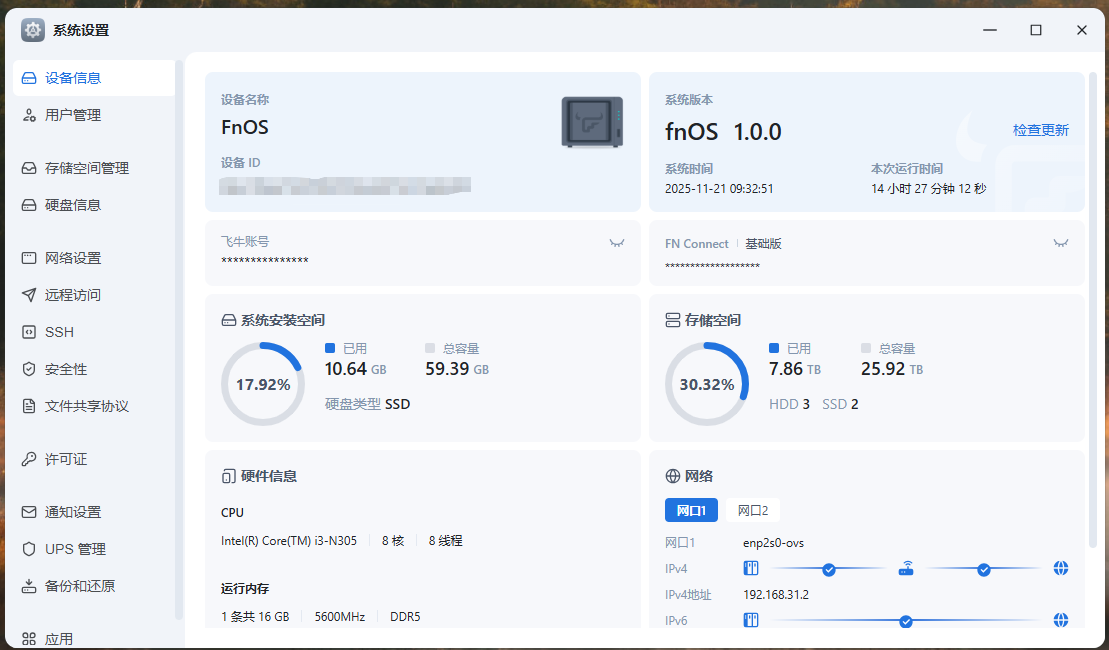The height and width of the screenshot is (650, 1109).
Task: Click the 59.39 GB total capacity
Action: [x=457, y=368]
